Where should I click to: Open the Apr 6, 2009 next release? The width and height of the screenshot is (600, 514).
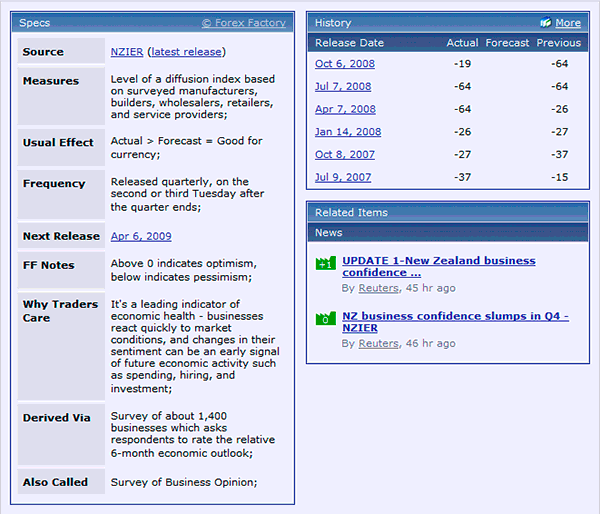[x=141, y=236]
